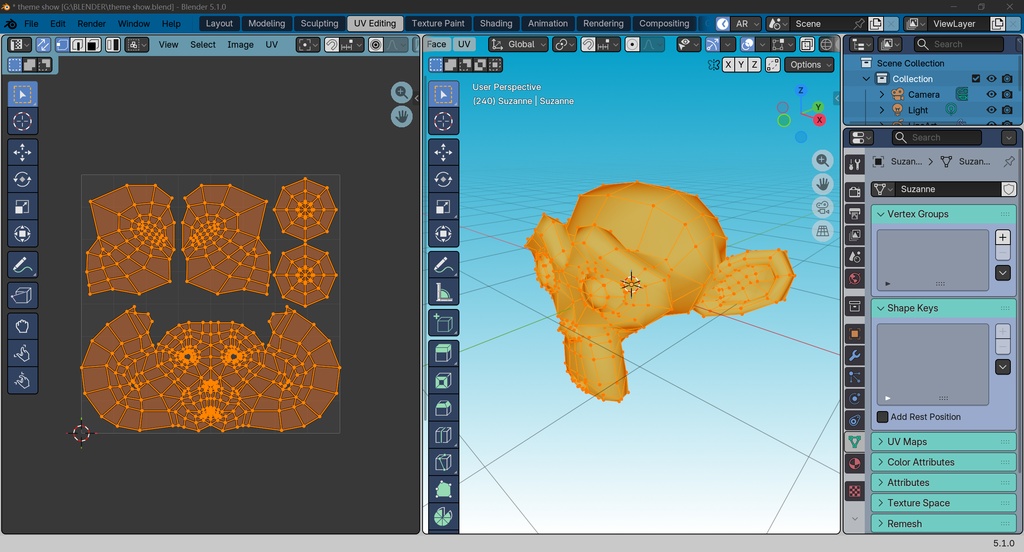The image size is (1024, 552).
Task: Expand the Camera item in outliner
Action: [x=882, y=95]
